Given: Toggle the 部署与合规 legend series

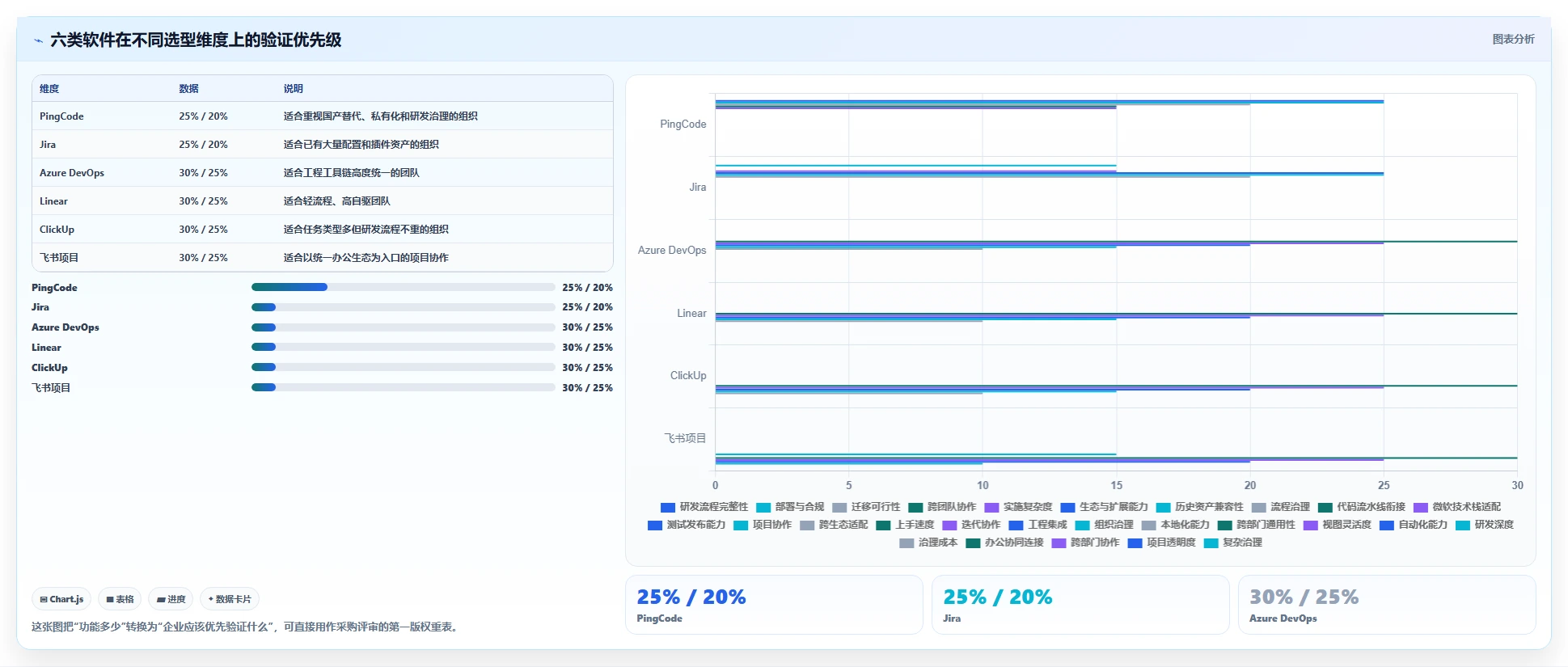Looking at the screenshot, I should point(790,507).
